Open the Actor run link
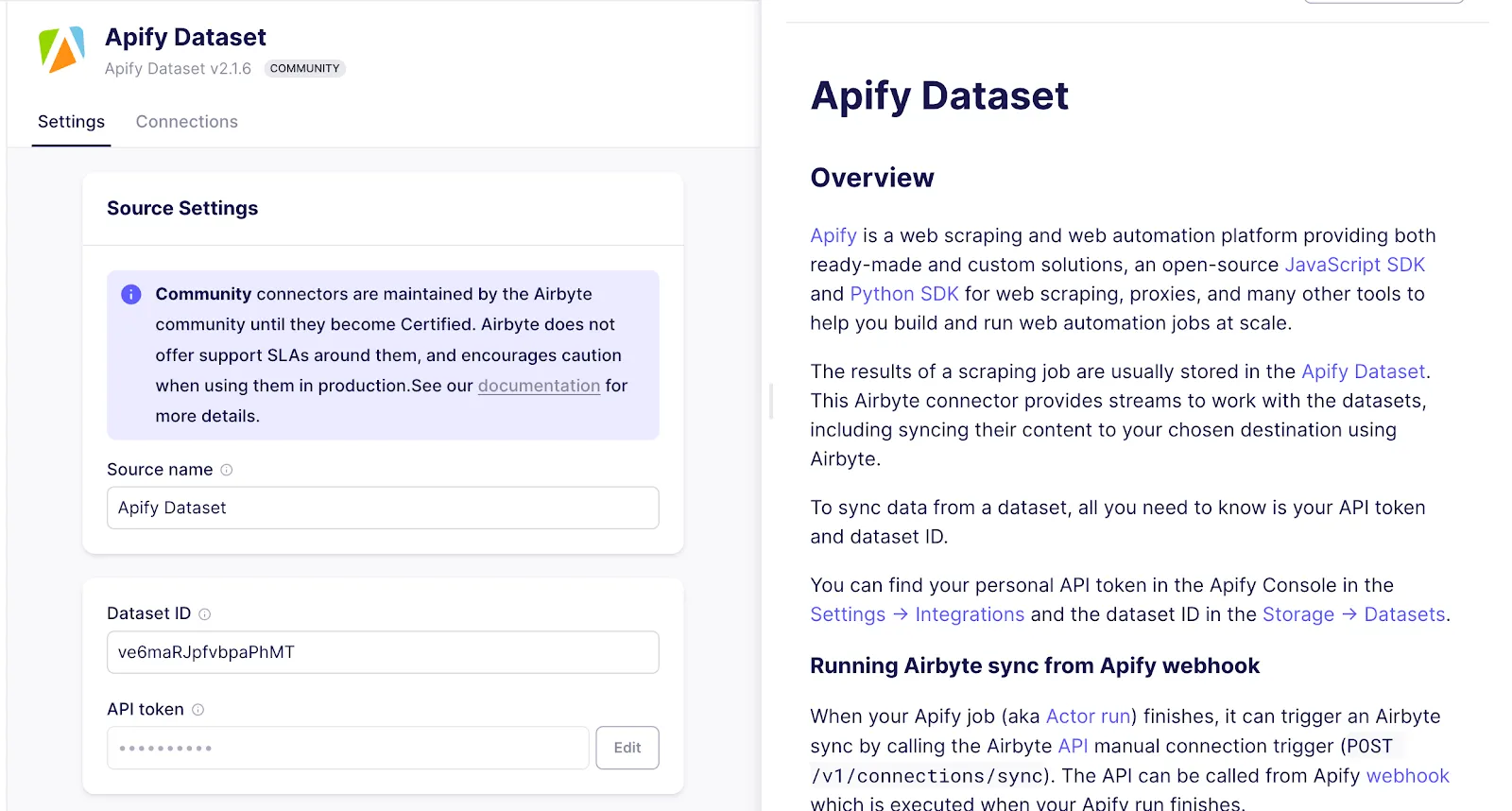 (1088, 716)
